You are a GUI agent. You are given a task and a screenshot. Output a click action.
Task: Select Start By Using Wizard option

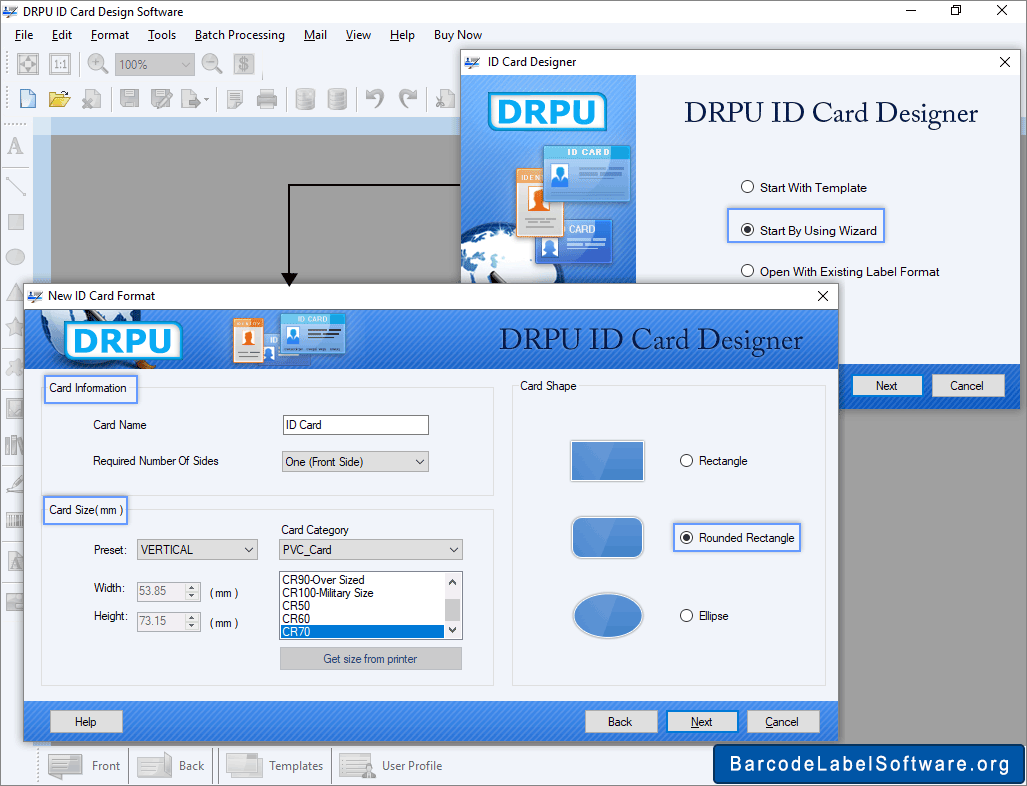pyautogui.click(x=747, y=230)
